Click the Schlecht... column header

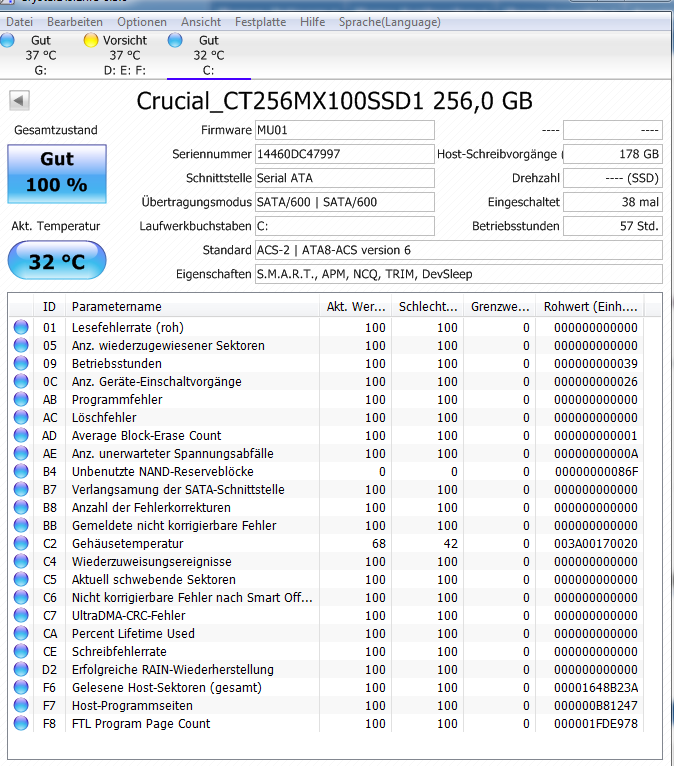coord(427,307)
